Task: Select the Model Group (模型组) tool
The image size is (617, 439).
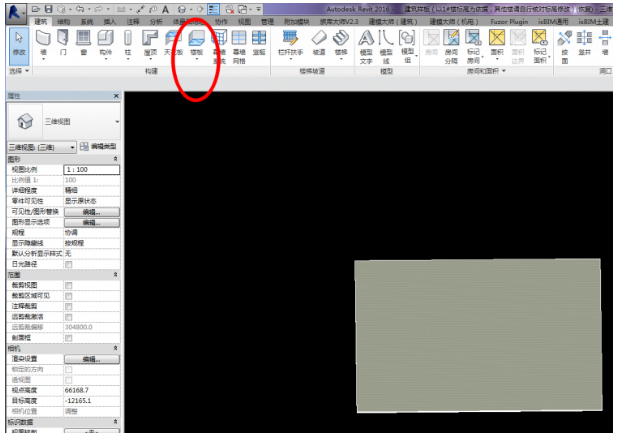Action: (407, 46)
